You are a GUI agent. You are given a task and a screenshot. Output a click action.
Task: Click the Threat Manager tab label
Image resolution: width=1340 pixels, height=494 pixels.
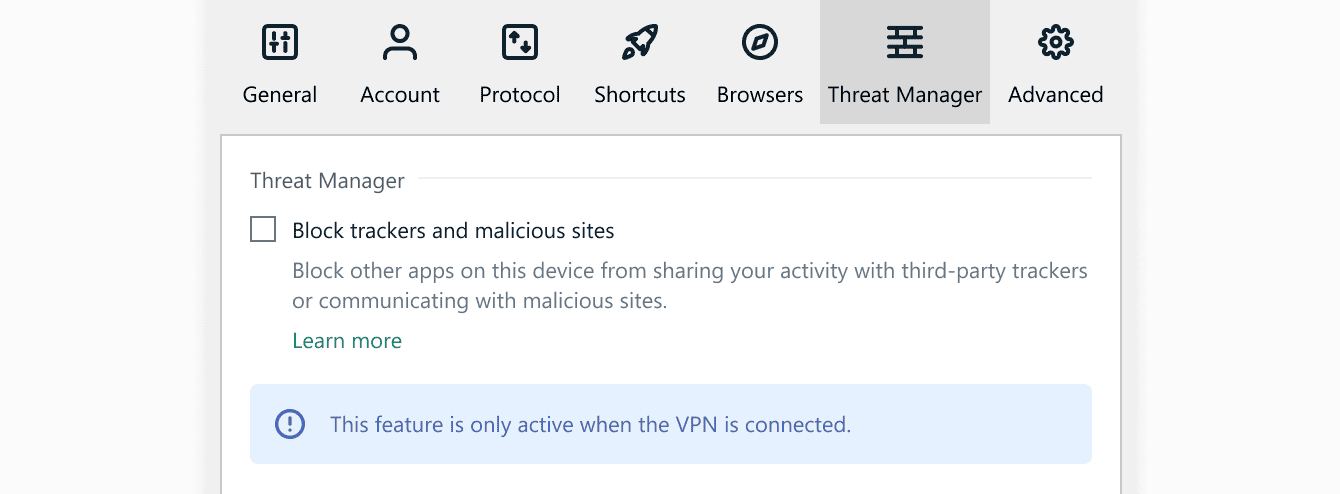pos(905,95)
